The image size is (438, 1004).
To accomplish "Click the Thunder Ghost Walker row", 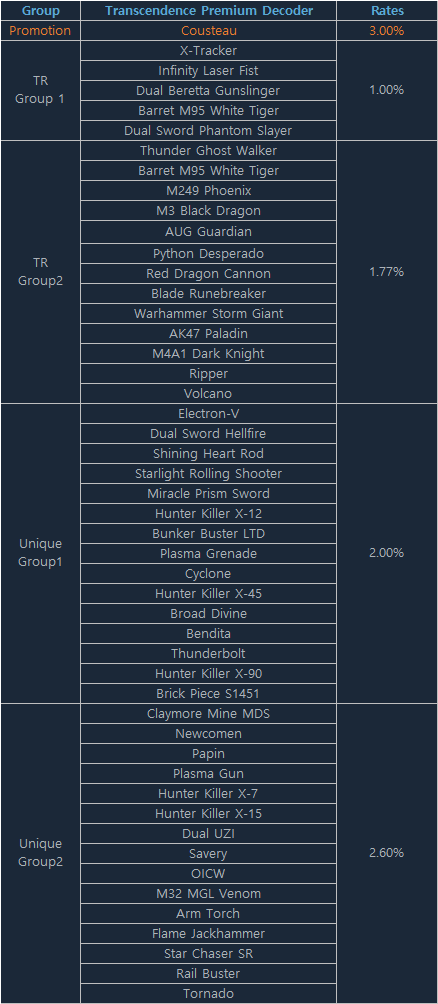I will [209, 150].
